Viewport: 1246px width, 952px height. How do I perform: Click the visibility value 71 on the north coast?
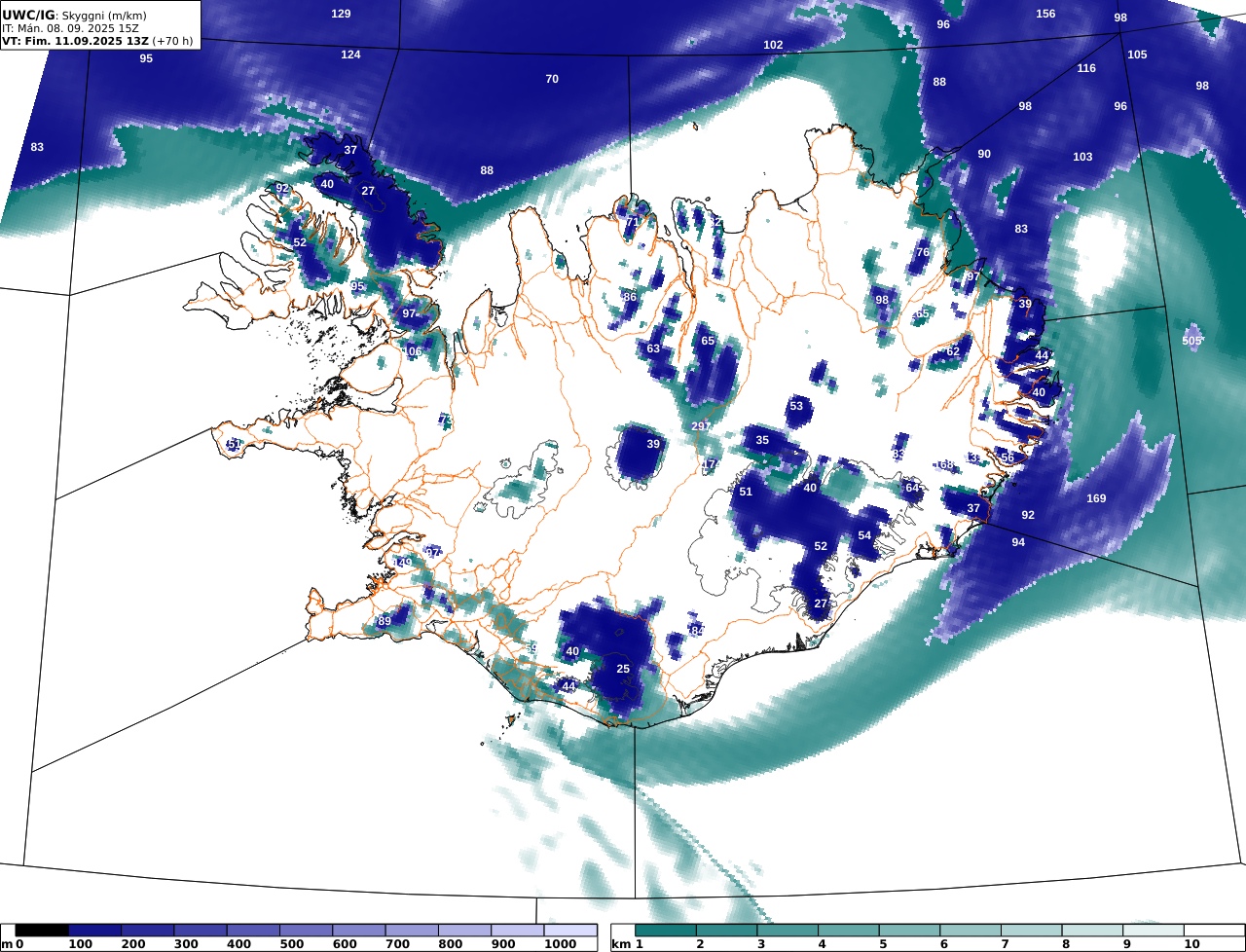pos(631,222)
